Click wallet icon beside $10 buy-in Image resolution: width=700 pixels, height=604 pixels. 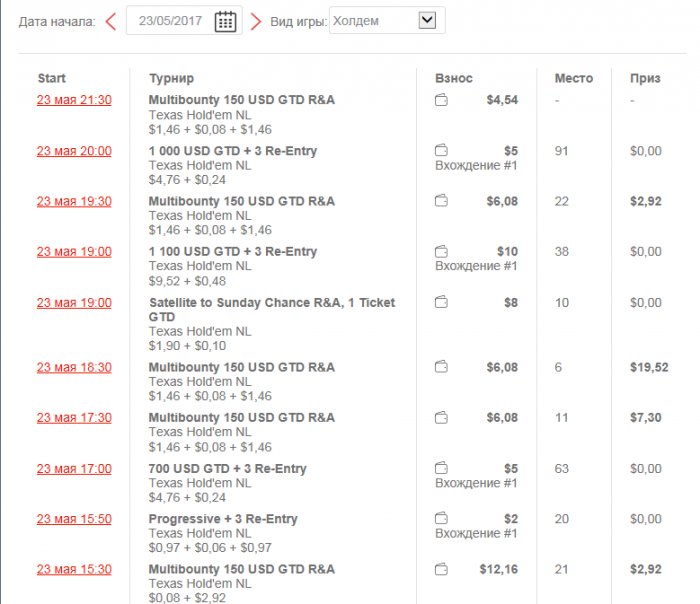click(441, 251)
